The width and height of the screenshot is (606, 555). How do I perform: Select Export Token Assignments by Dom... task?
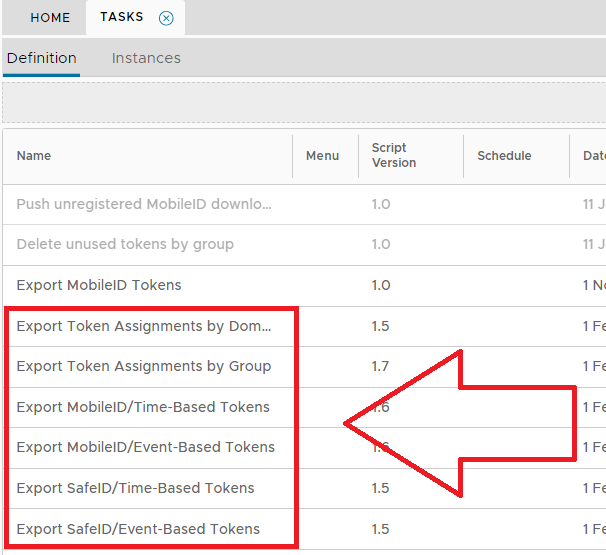pos(144,326)
